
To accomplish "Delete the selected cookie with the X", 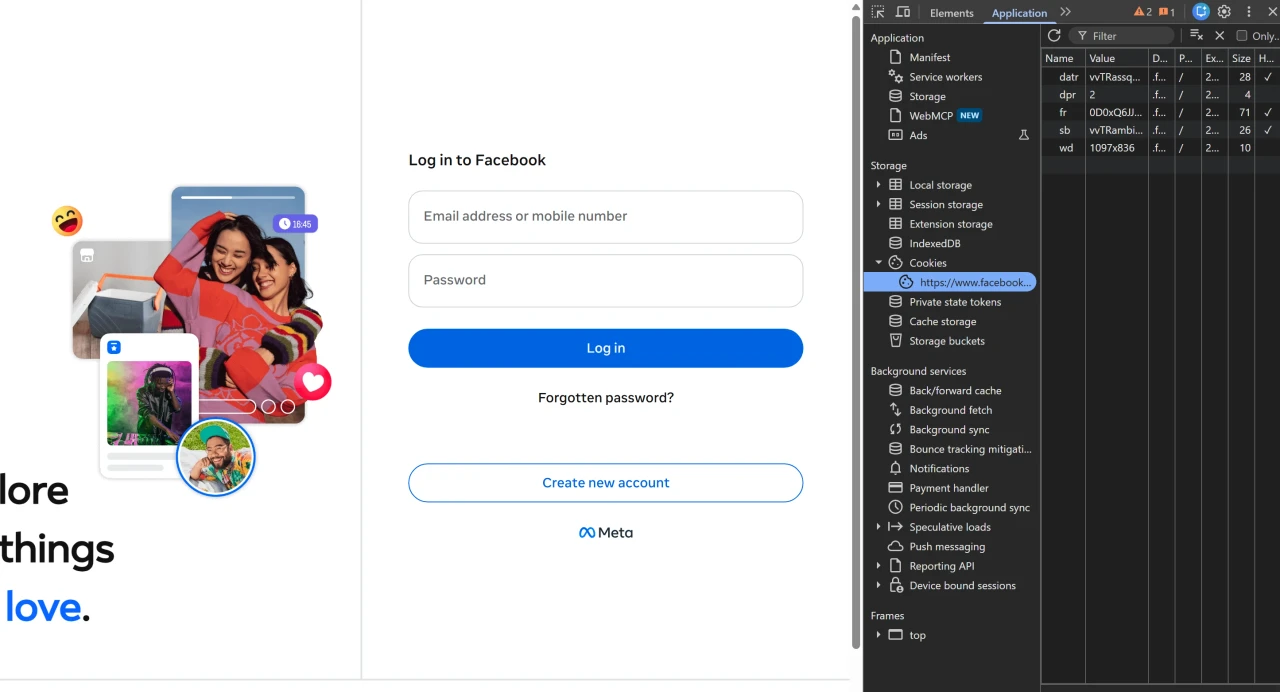I will 1219,35.
